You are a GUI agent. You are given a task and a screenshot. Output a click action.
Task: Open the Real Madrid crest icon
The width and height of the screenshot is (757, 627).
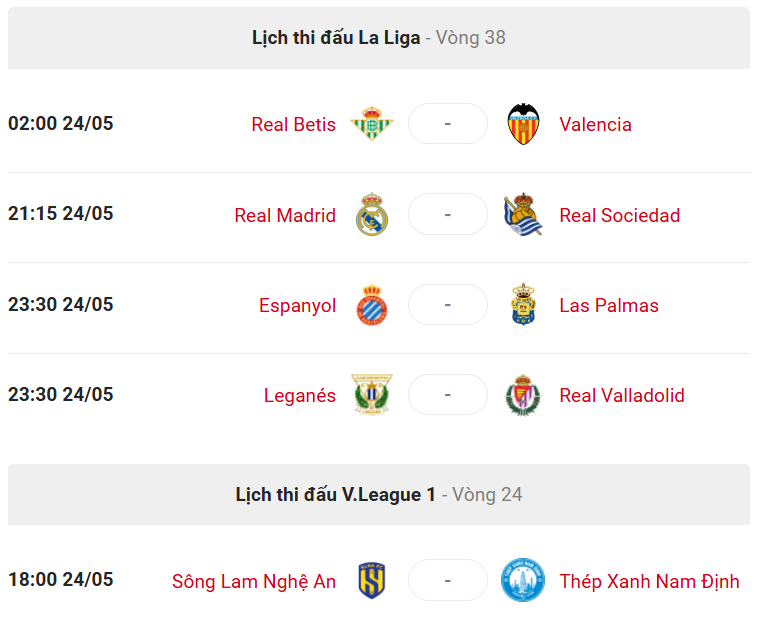[372, 214]
